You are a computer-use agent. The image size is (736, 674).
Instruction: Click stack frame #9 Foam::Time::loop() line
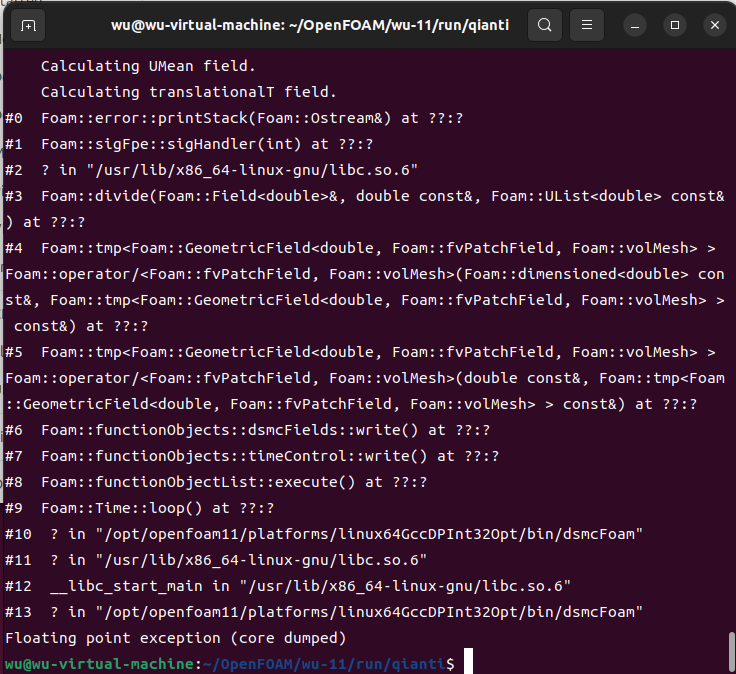tap(144, 508)
